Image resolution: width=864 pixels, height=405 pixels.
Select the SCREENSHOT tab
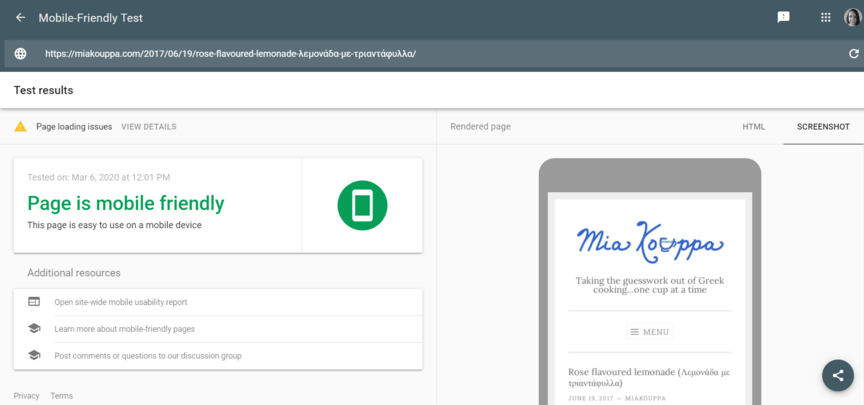coord(823,127)
